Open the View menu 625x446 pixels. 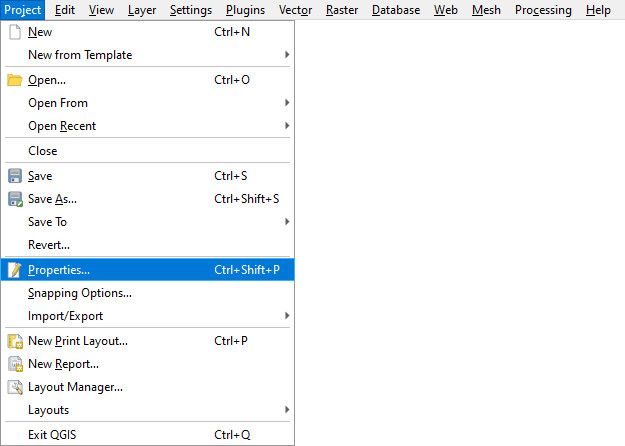101,10
